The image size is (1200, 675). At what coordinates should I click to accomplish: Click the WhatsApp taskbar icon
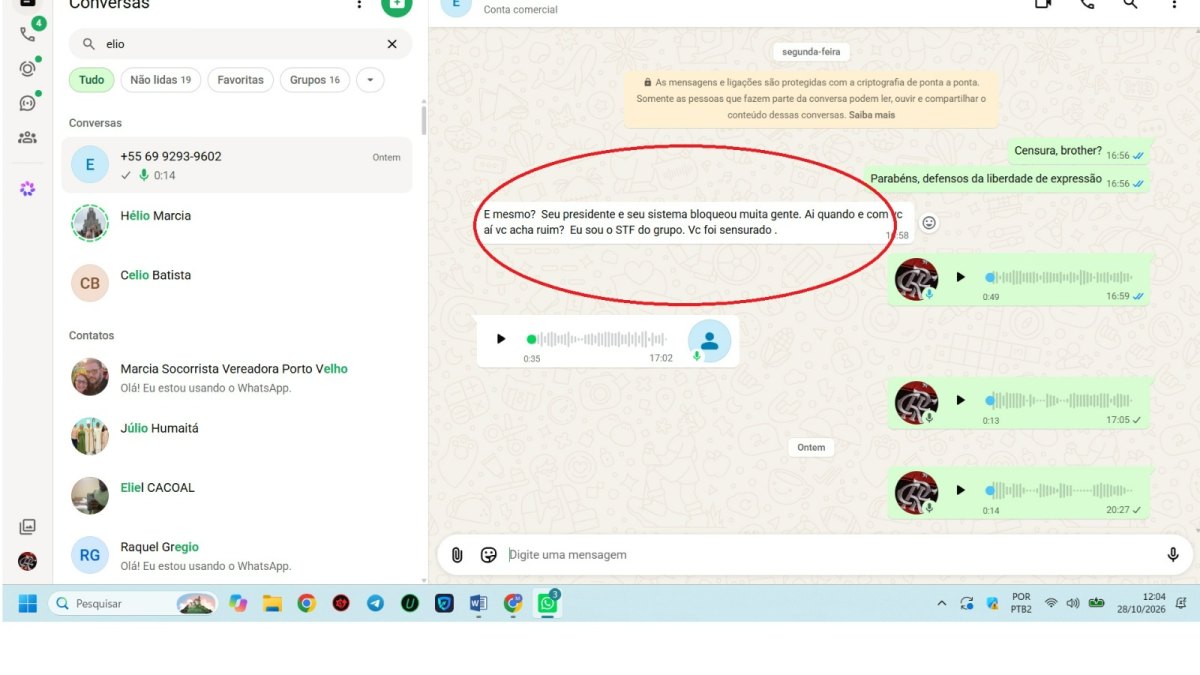(547, 603)
